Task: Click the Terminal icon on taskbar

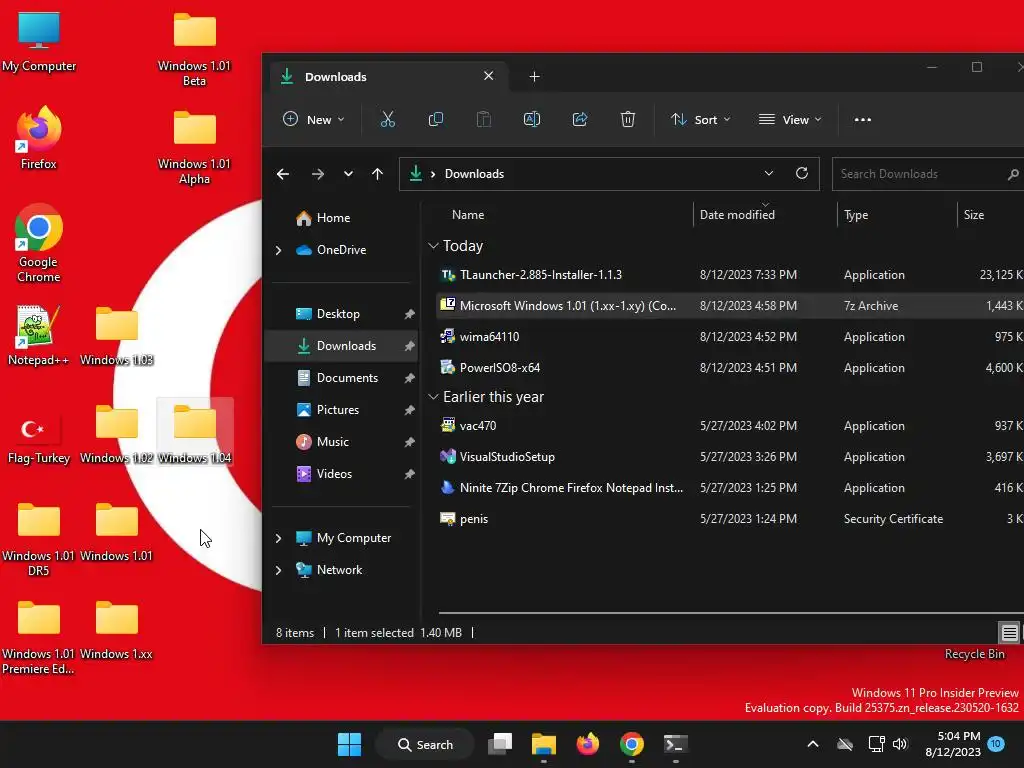Action: [675, 744]
